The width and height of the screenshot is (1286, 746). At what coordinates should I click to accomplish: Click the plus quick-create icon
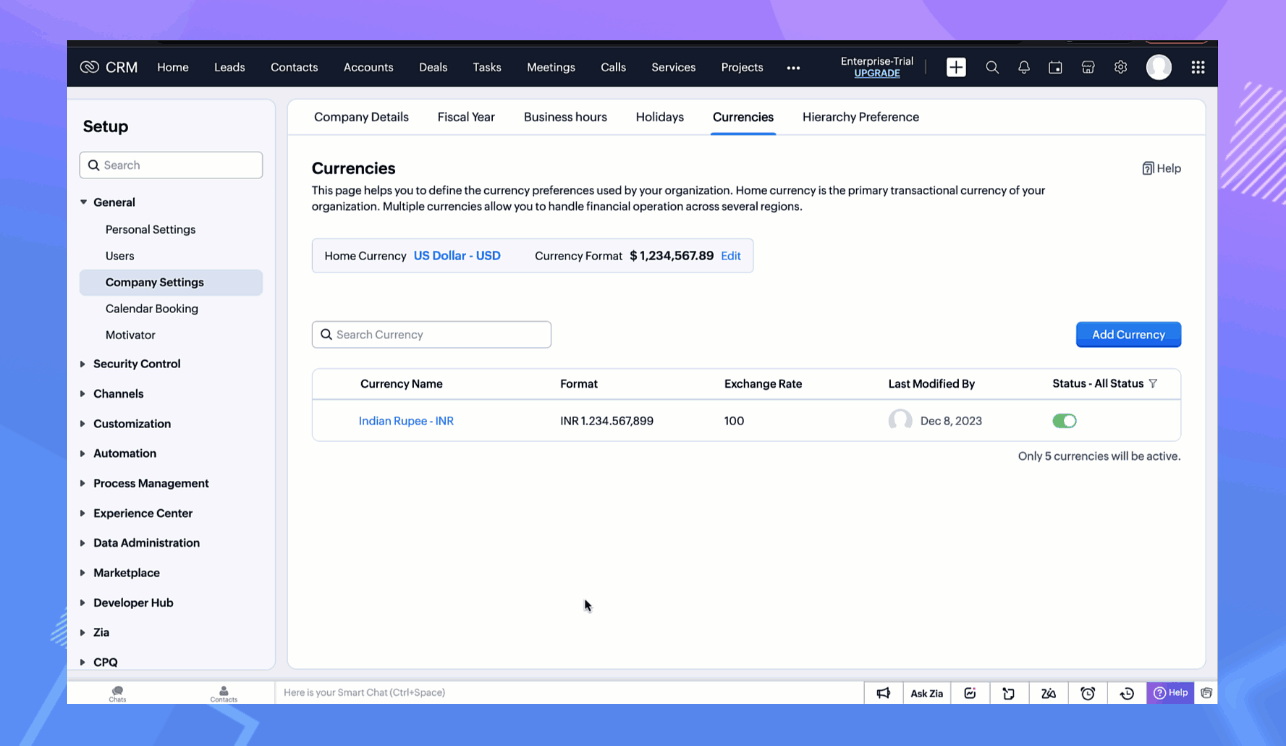tap(956, 67)
